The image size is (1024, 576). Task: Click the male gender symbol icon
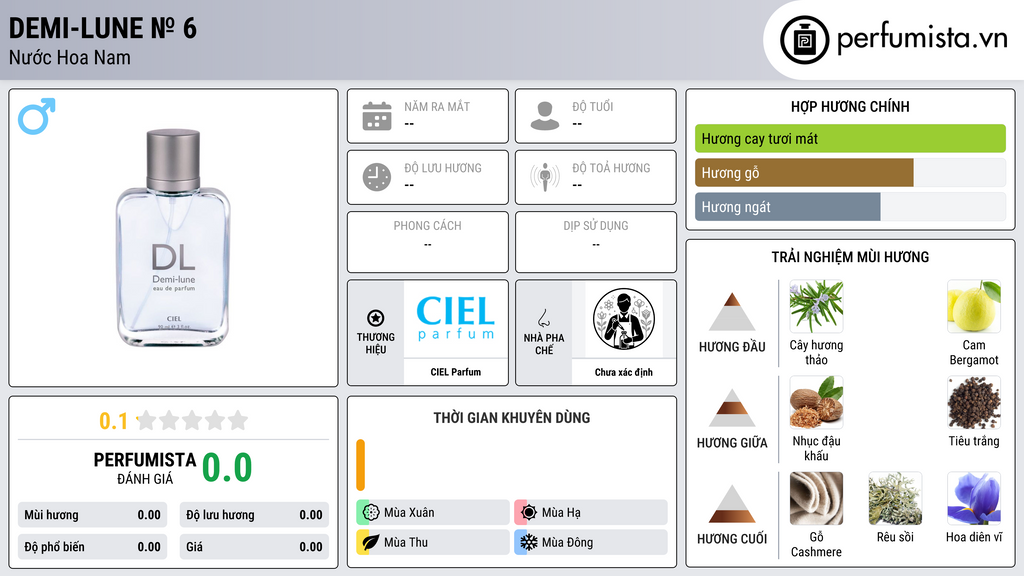(37, 116)
